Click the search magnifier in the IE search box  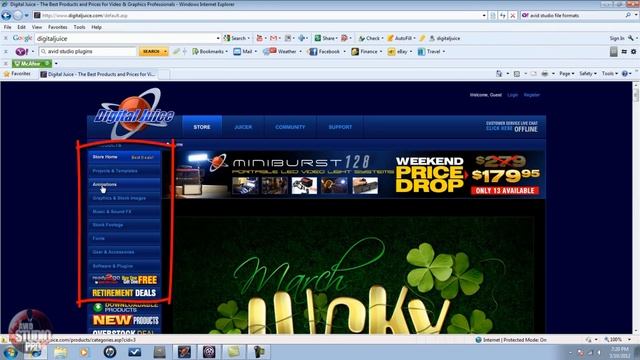[628, 15]
